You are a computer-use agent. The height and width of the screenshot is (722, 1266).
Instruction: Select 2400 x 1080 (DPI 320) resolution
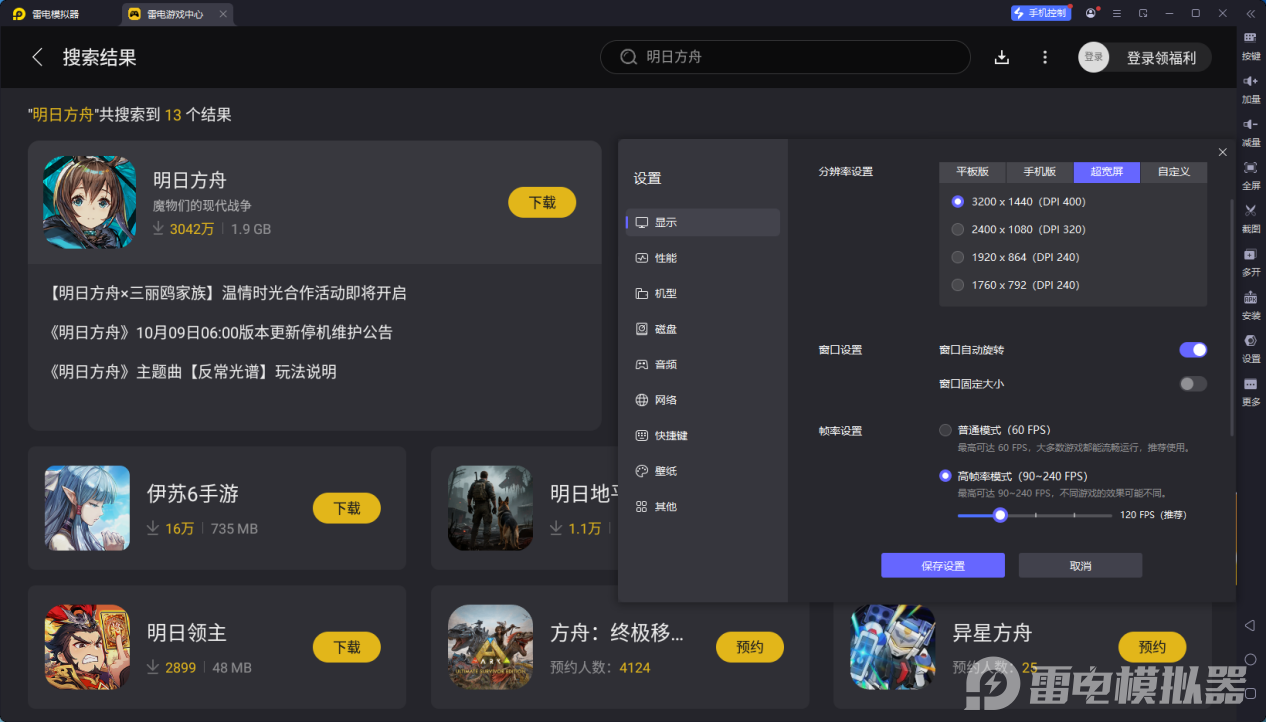point(958,229)
